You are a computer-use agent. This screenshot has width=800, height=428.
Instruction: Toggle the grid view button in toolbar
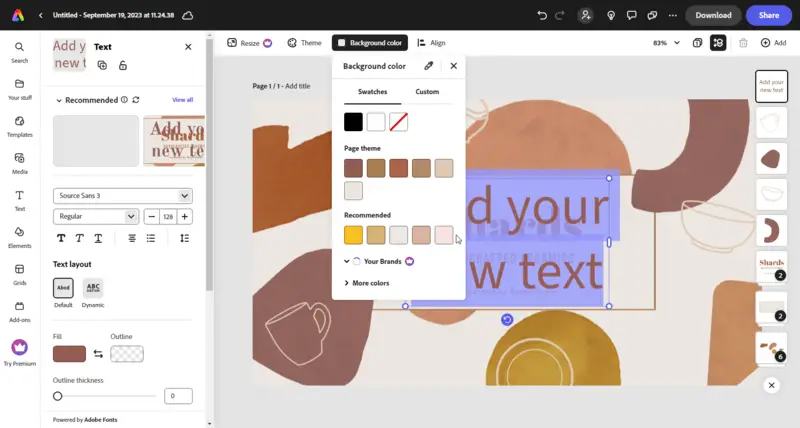tap(718, 43)
